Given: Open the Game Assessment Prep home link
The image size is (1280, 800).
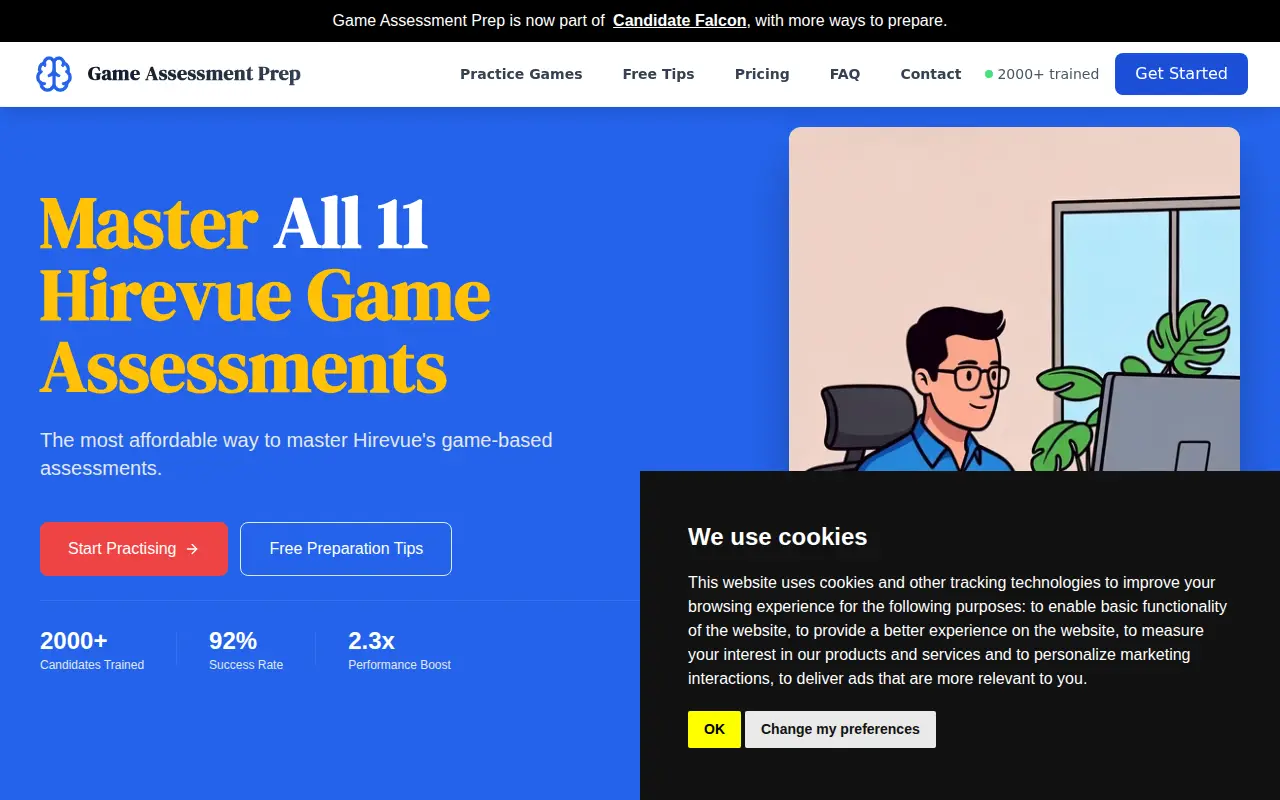Looking at the screenshot, I should click(168, 74).
